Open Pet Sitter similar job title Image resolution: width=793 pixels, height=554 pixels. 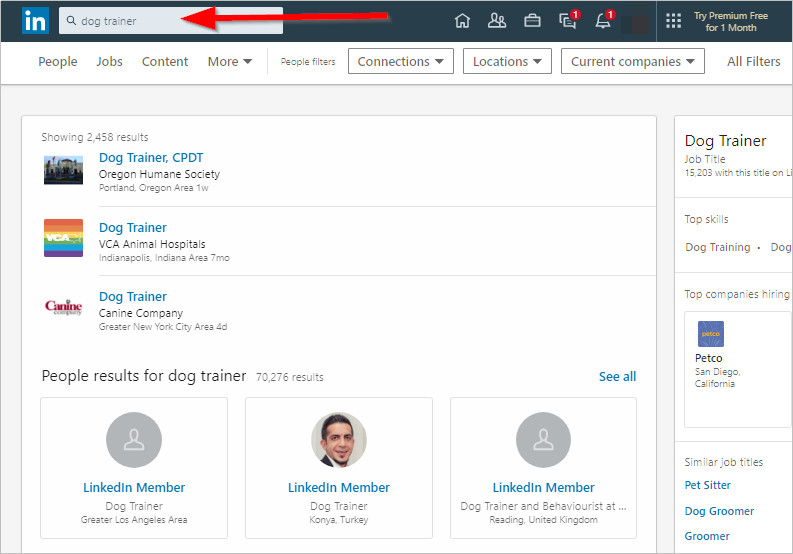click(x=708, y=485)
